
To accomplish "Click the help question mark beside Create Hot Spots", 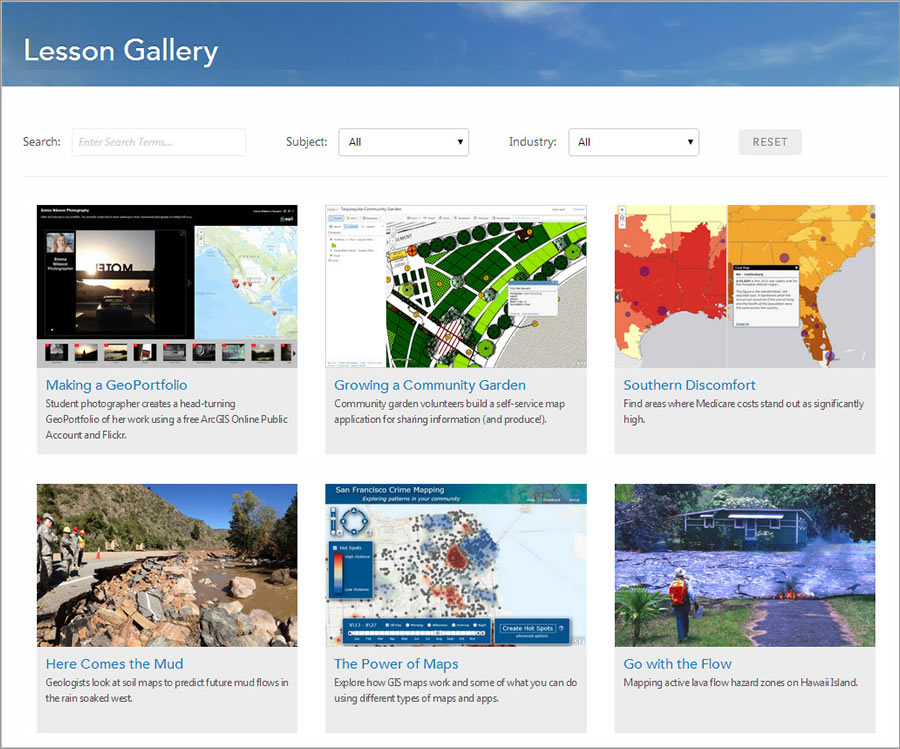I will click(x=560, y=628).
